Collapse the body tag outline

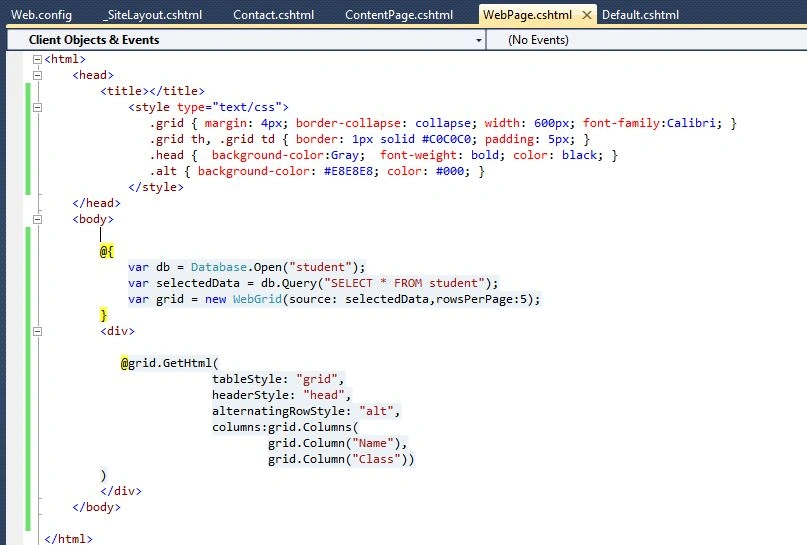(37, 219)
